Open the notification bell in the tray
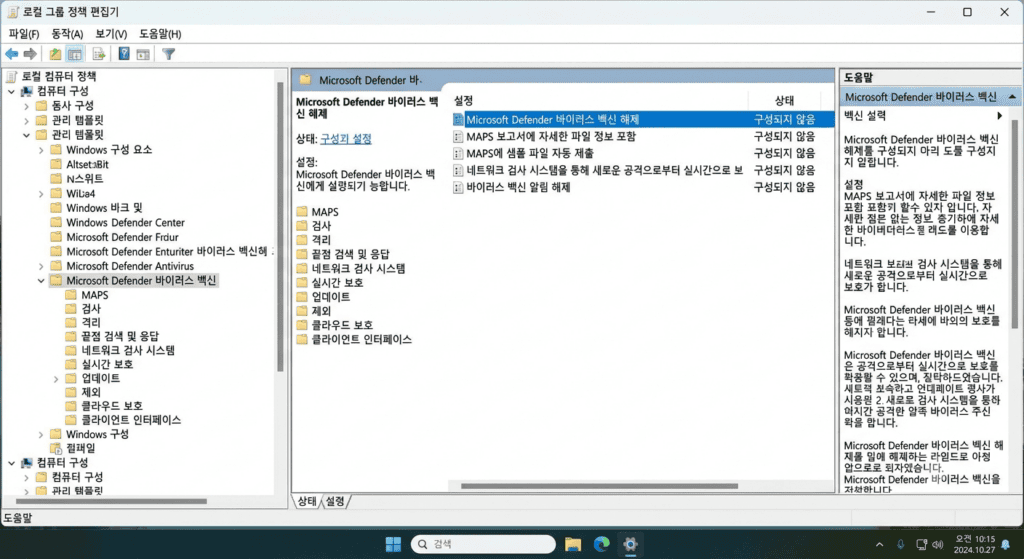Image resolution: width=1024 pixels, height=559 pixels. [x=1005, y=545]
